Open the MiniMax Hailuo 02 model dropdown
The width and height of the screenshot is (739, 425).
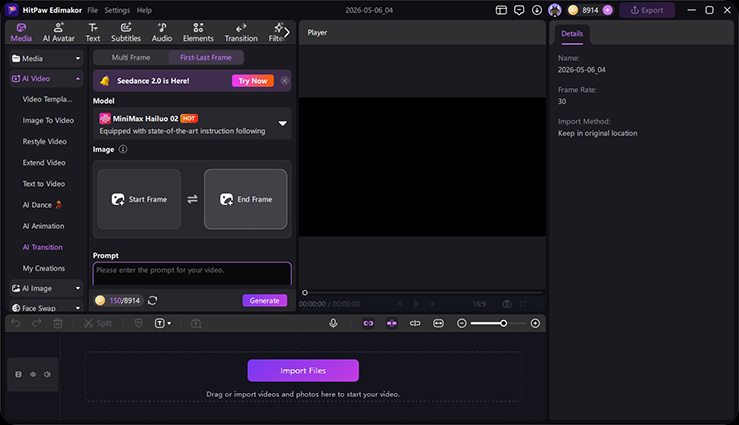pyautogui.click(x=192, y=124)
